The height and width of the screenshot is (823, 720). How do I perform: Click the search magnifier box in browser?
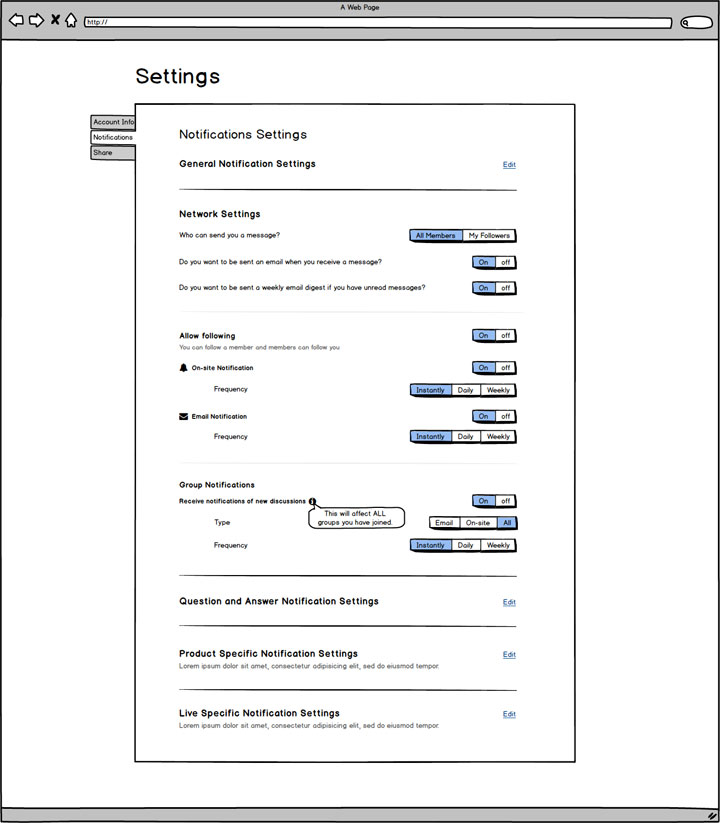pyautogui.click(x=696, y=23)
